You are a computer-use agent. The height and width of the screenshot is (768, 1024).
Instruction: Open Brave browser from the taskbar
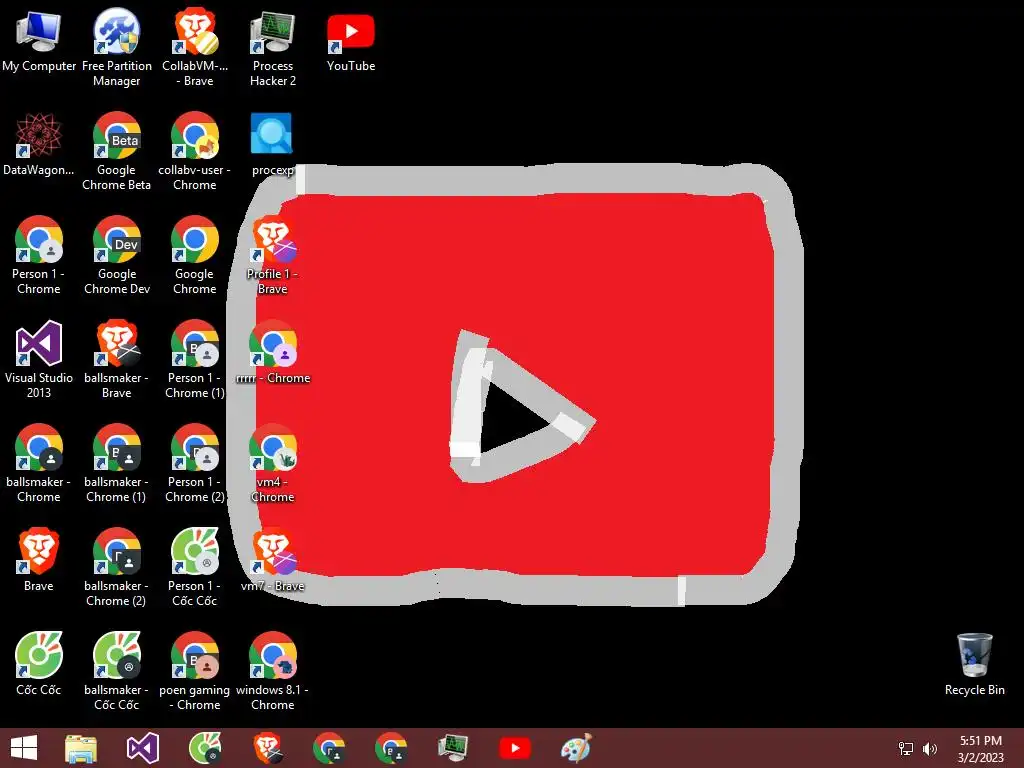tap(268, 748)
